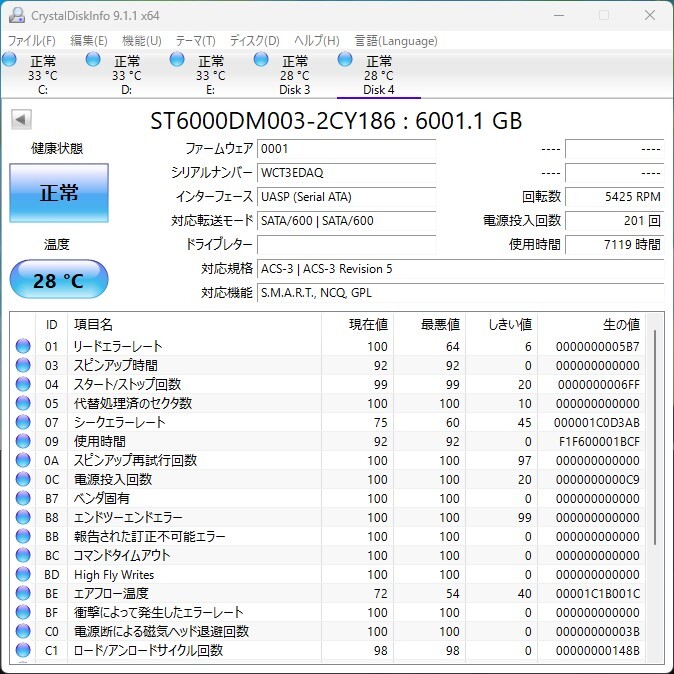Viewport: 674px width, 674px height.
Task: Click the status icon for attribute 0C
Action: click(x=23, y=479)
